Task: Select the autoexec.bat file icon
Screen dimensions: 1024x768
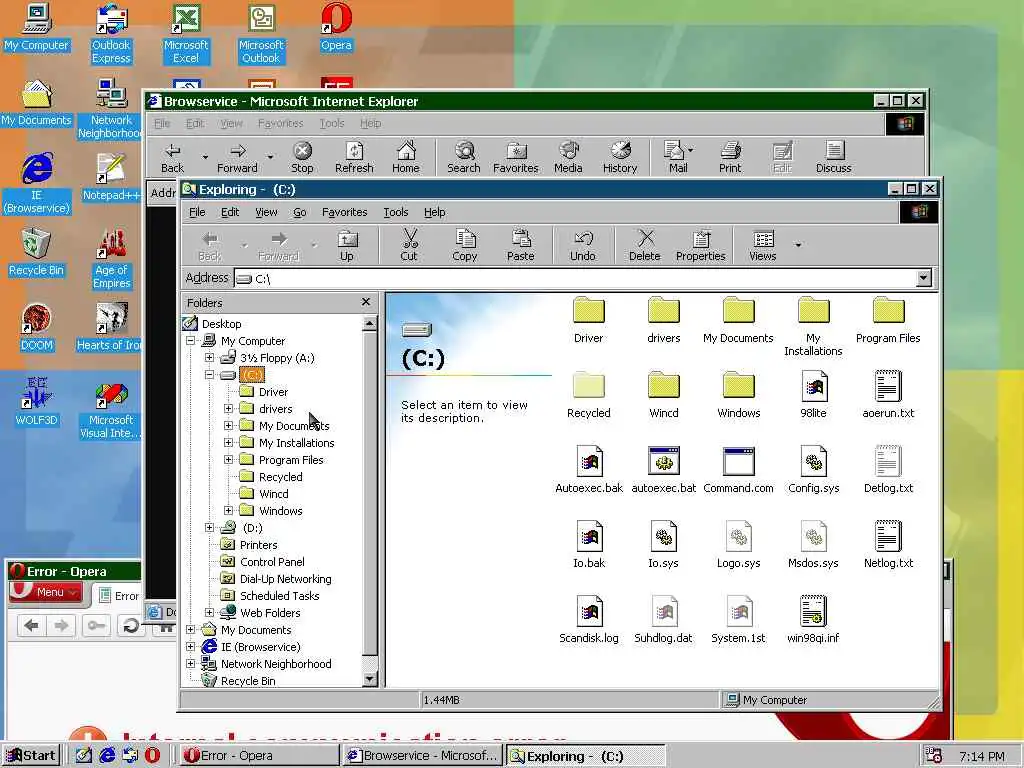Action: click(x=664, y=470)
